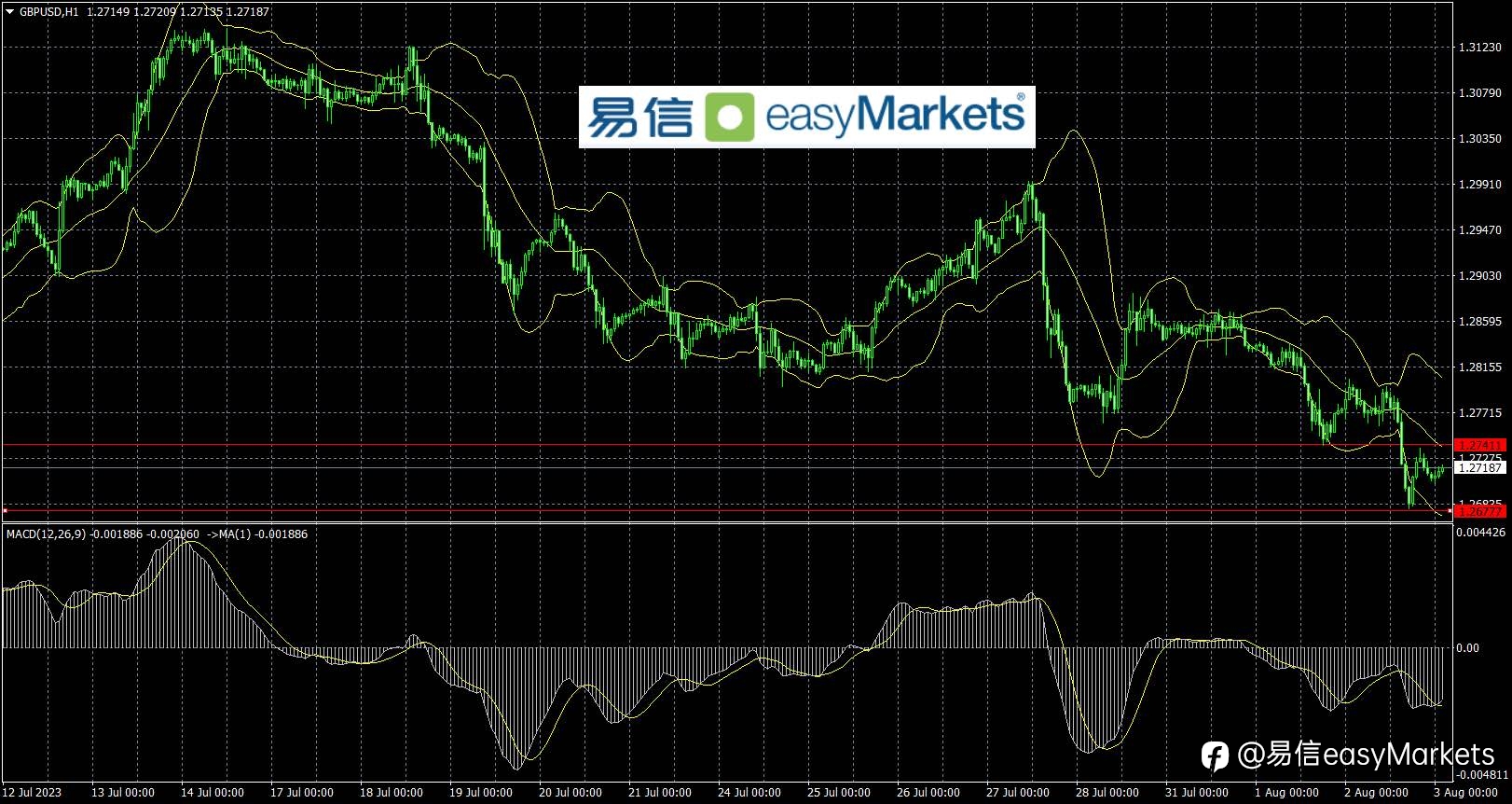Click the red 1.27411 level price tag
Screen dimensions: 1512x804
pyautogui.click(x=1480, y=445)
